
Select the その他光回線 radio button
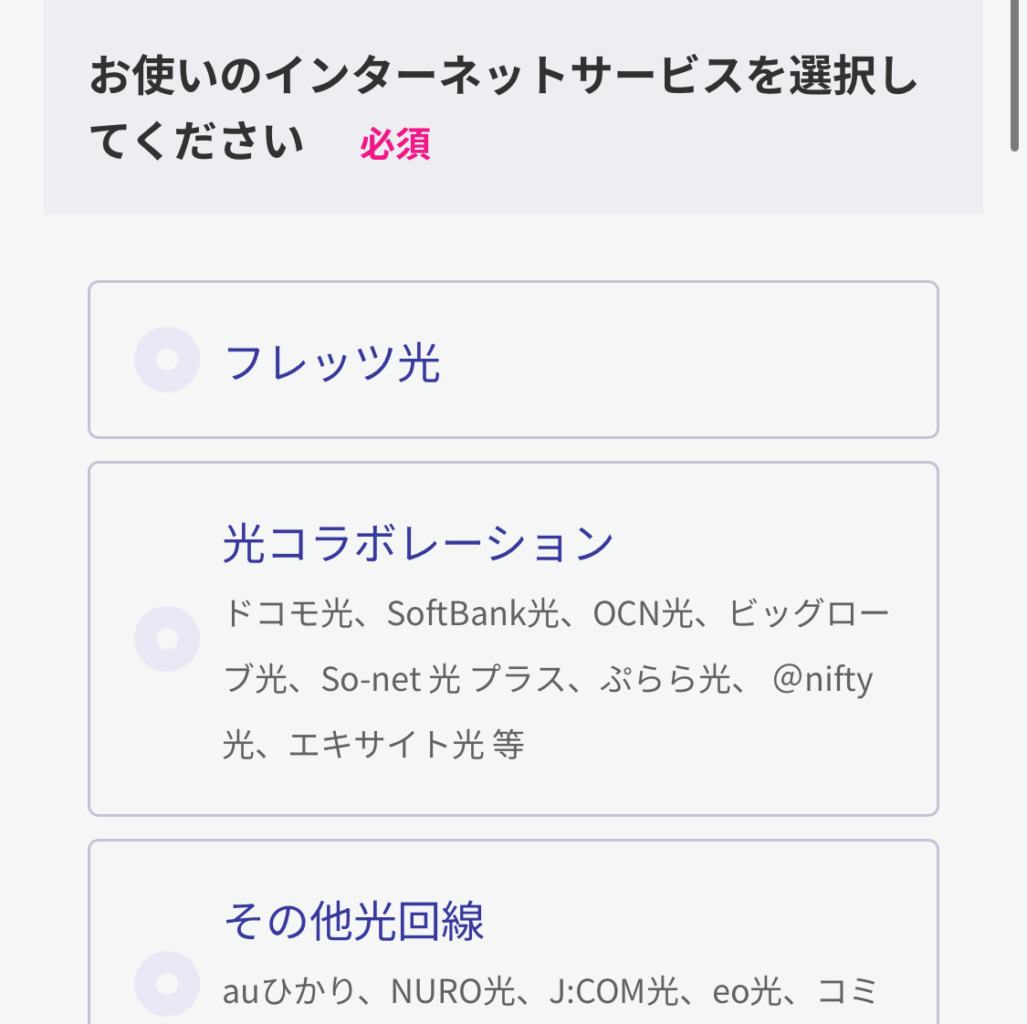point(167,984)
